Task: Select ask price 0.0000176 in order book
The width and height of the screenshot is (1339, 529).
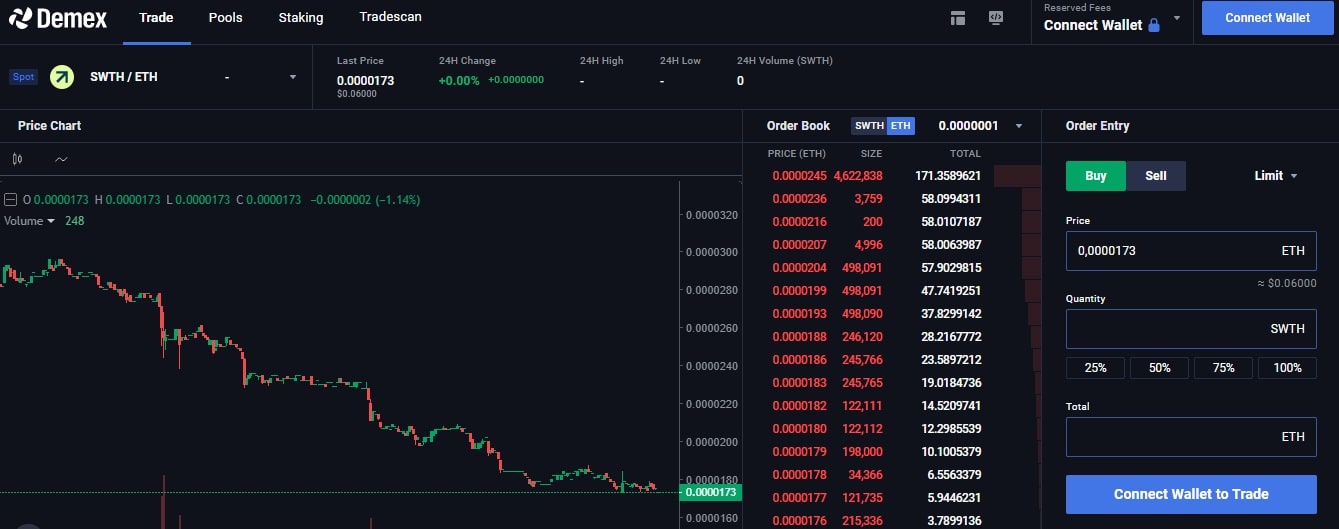Action: coord(800,521)
